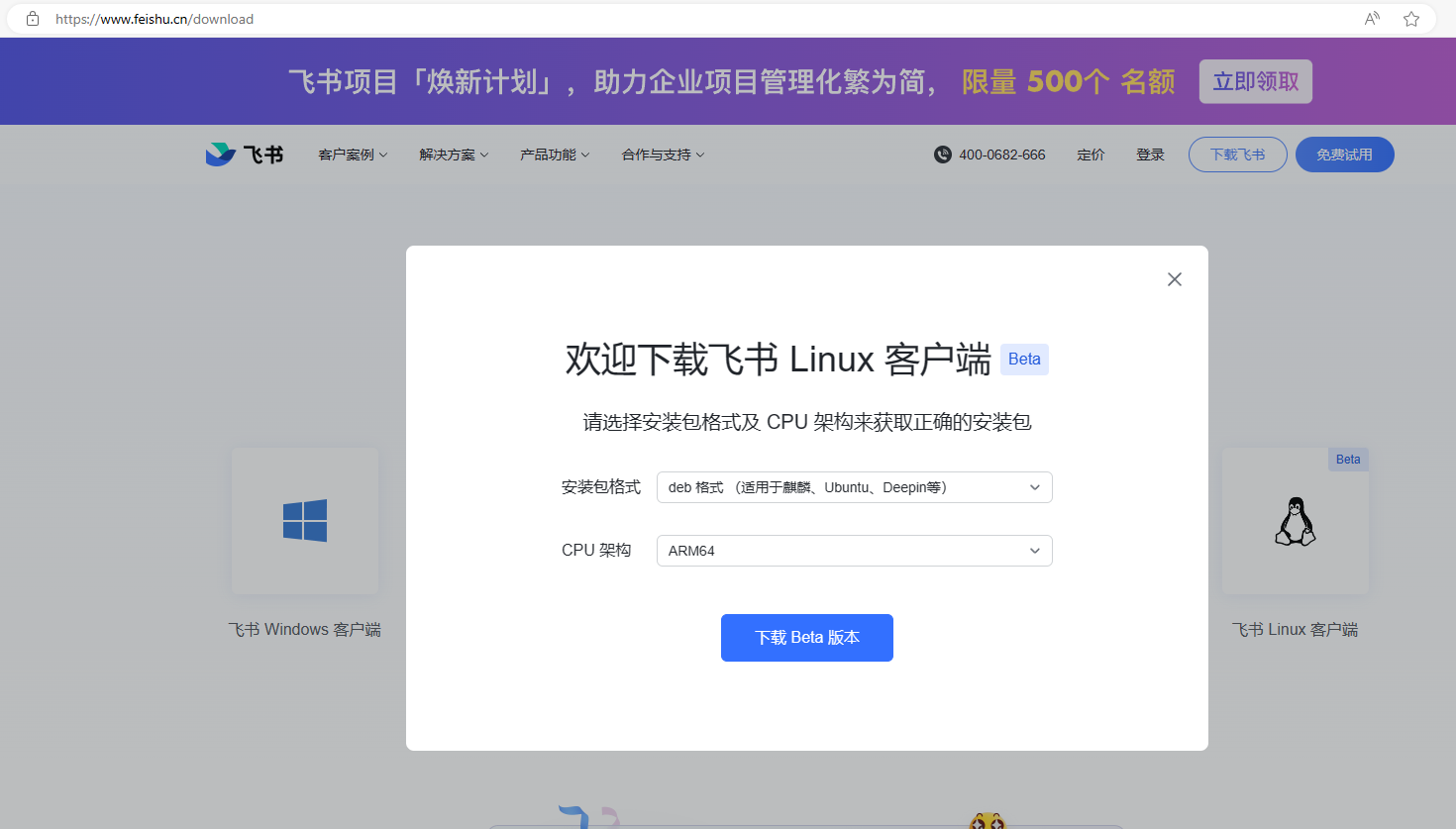Open the CPU 架构 ARM64 dropdown

(854, 551)
